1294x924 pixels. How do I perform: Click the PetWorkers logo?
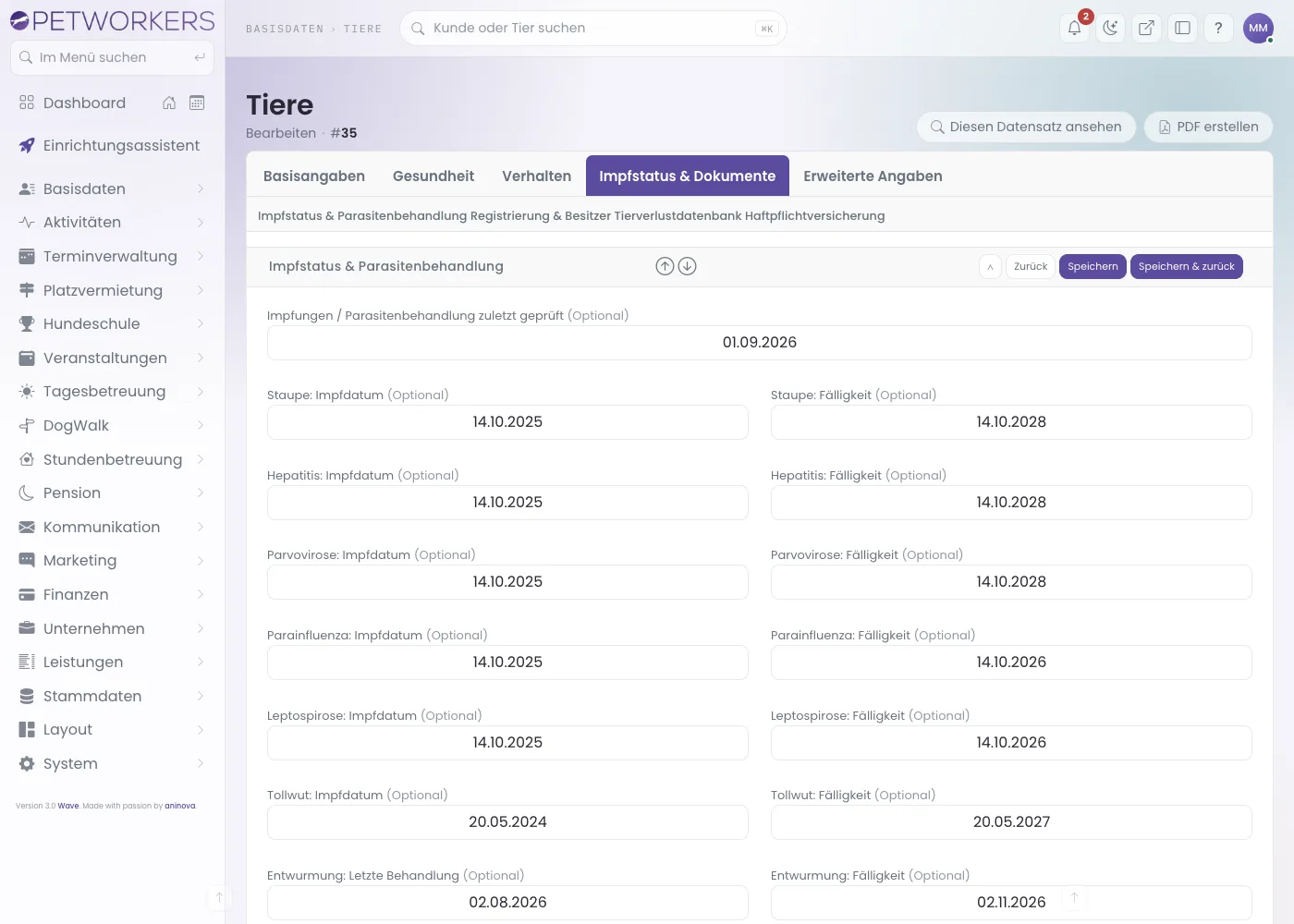(x=112, y=20)
